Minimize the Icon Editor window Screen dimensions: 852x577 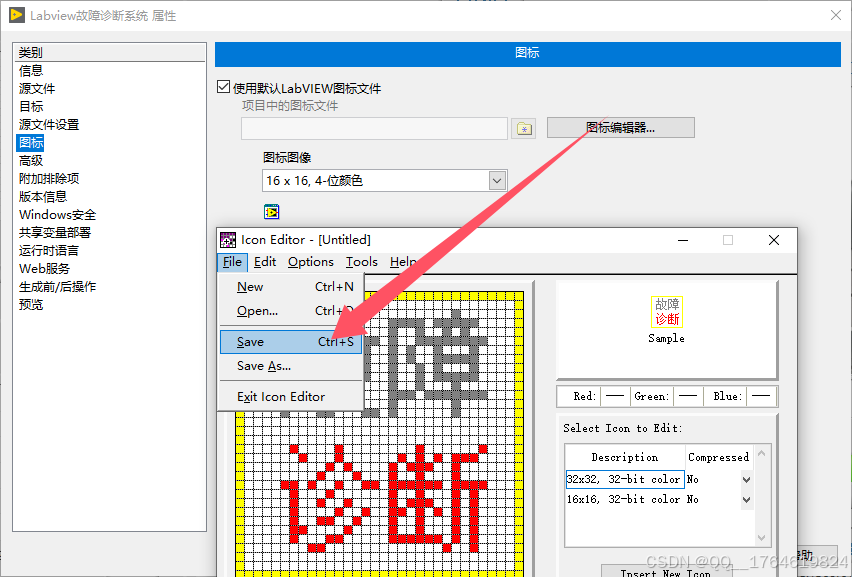(683, 240)
